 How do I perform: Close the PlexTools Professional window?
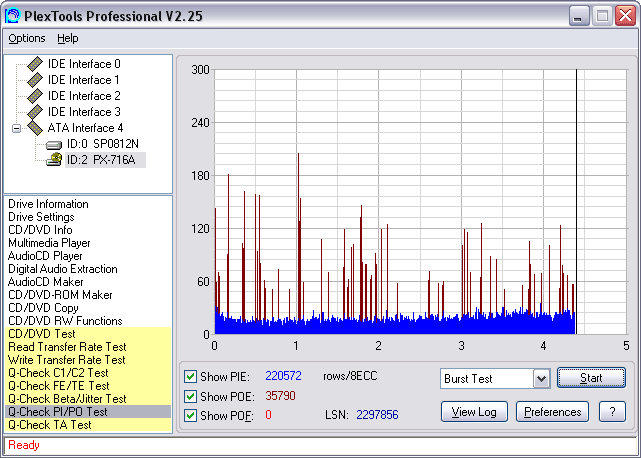[x=625, y=16]
